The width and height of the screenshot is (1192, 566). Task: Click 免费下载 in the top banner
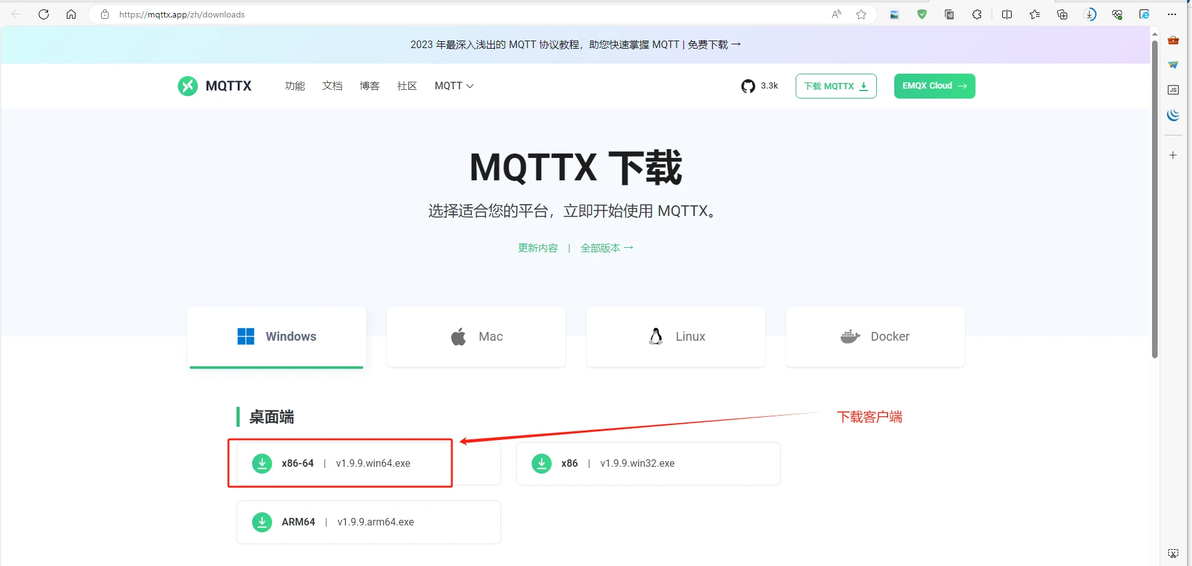pyautogui.click(x=714, y=44)
